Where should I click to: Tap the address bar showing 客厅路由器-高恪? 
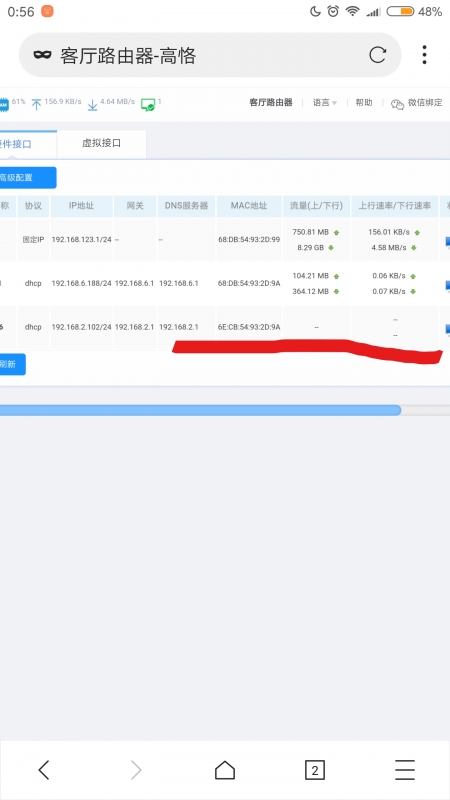[210, 55]
